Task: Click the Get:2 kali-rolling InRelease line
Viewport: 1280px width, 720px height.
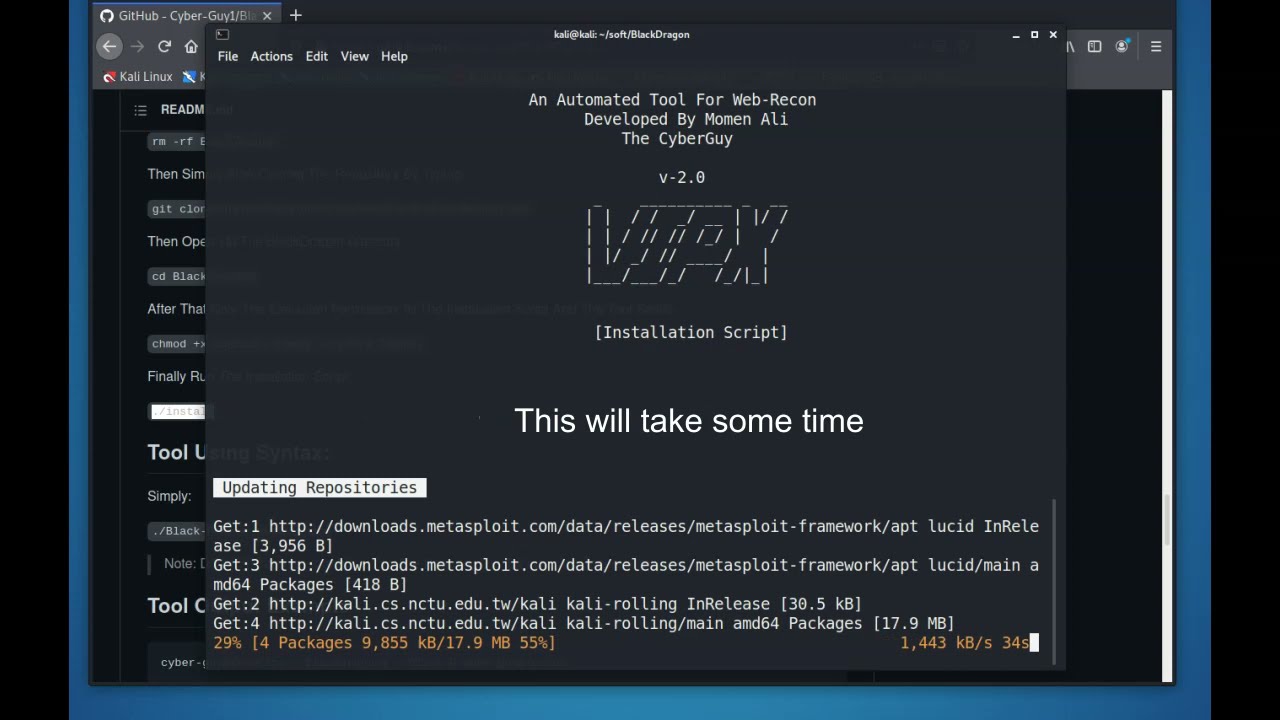Action: pos(537,604)
